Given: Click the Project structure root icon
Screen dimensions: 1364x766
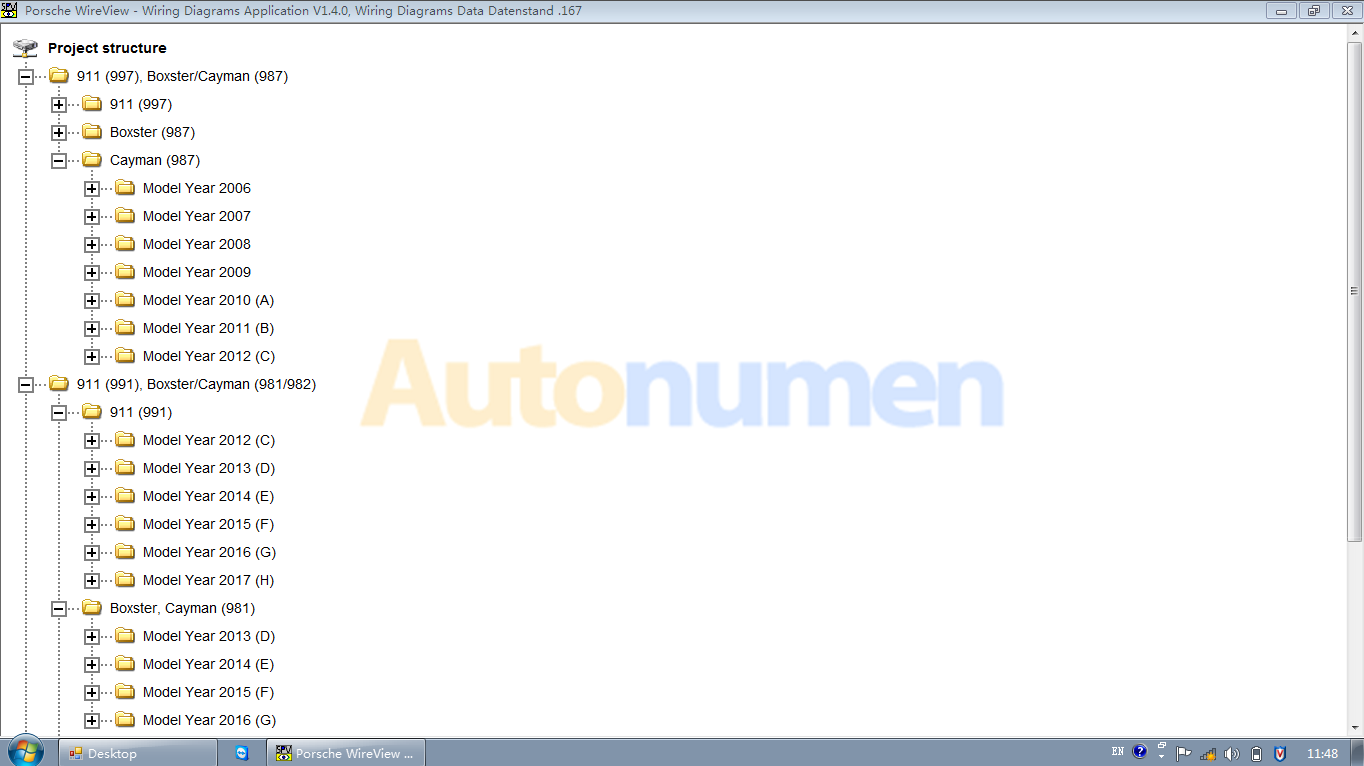Looking at the screenshot, I should click(x=25, y=48).
